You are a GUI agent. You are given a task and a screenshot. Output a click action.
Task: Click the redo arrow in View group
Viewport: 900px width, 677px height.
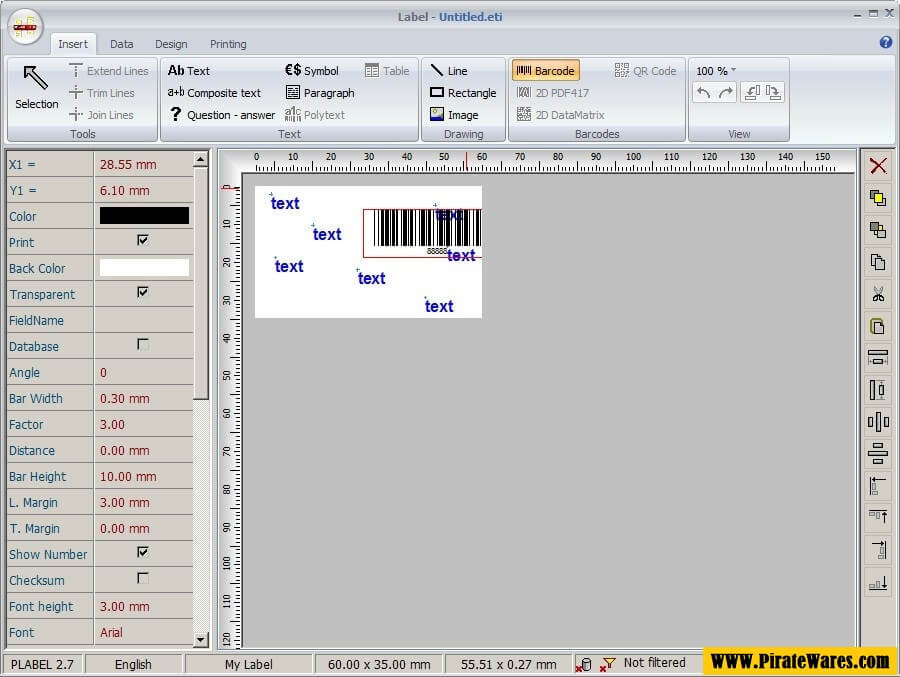point(726,93)
